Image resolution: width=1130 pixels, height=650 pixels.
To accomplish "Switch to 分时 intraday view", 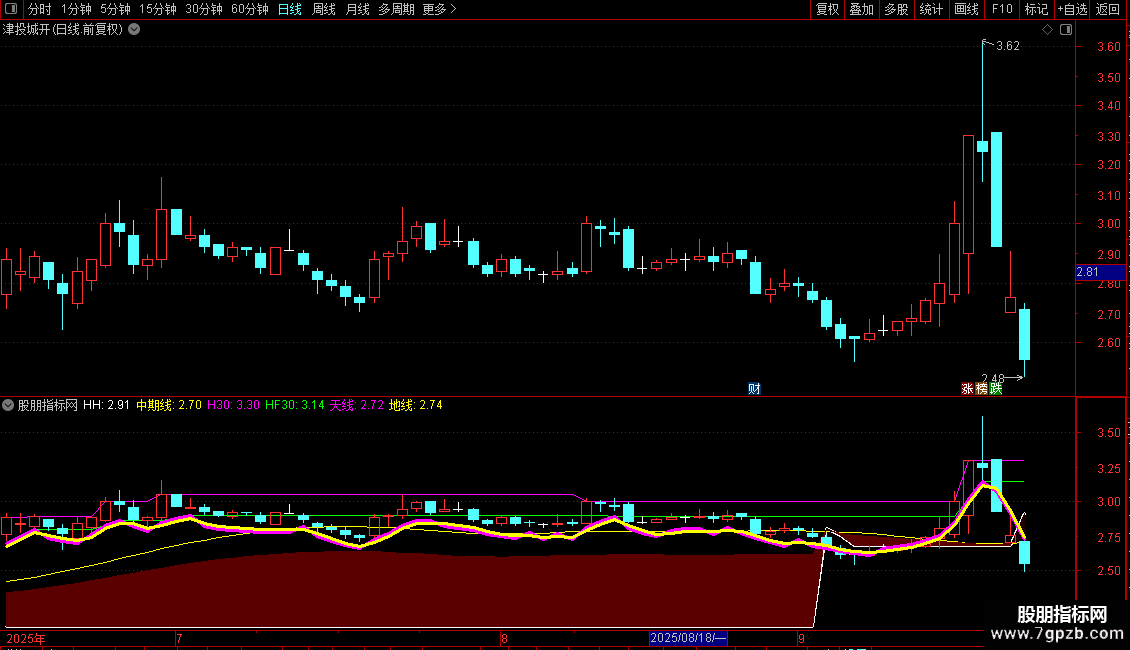I will point(40,9).
